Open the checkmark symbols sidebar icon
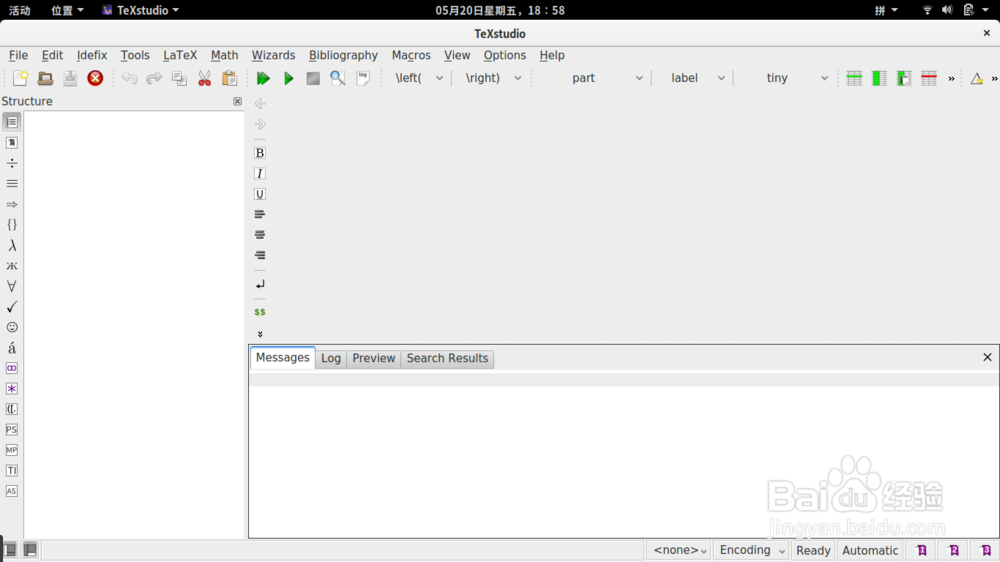 point(11,307)
